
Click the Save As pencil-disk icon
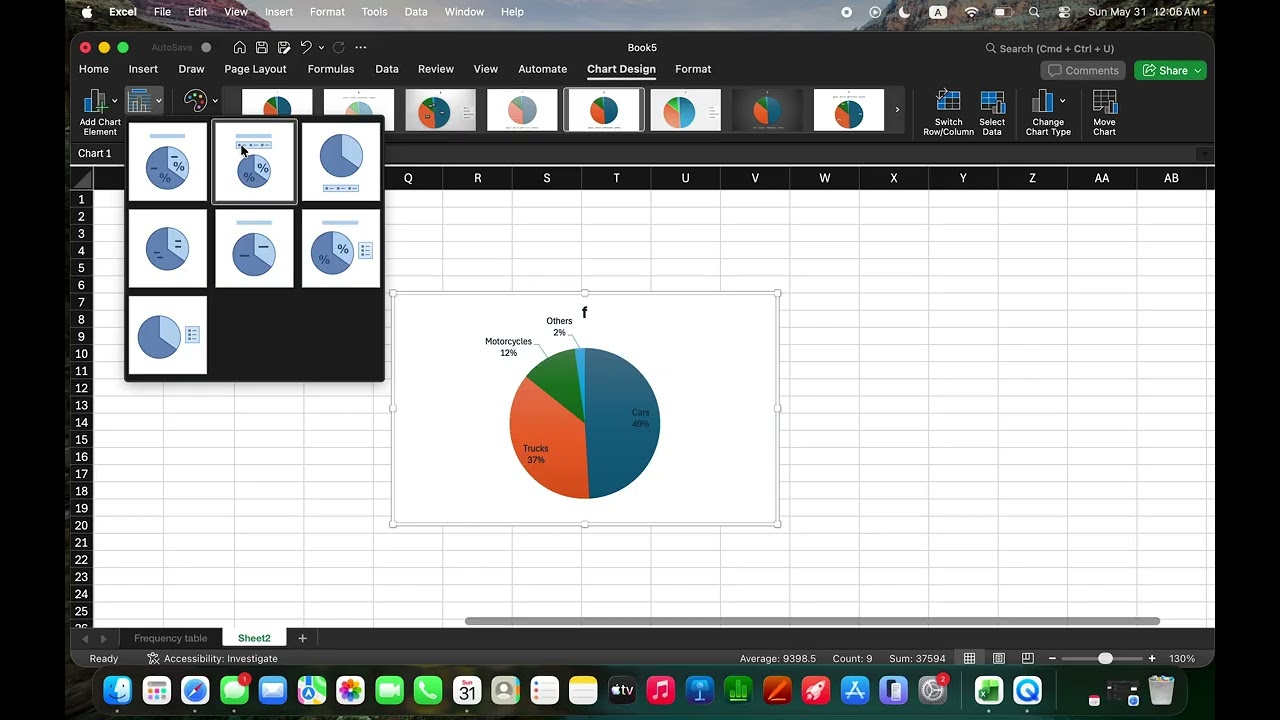284,47
